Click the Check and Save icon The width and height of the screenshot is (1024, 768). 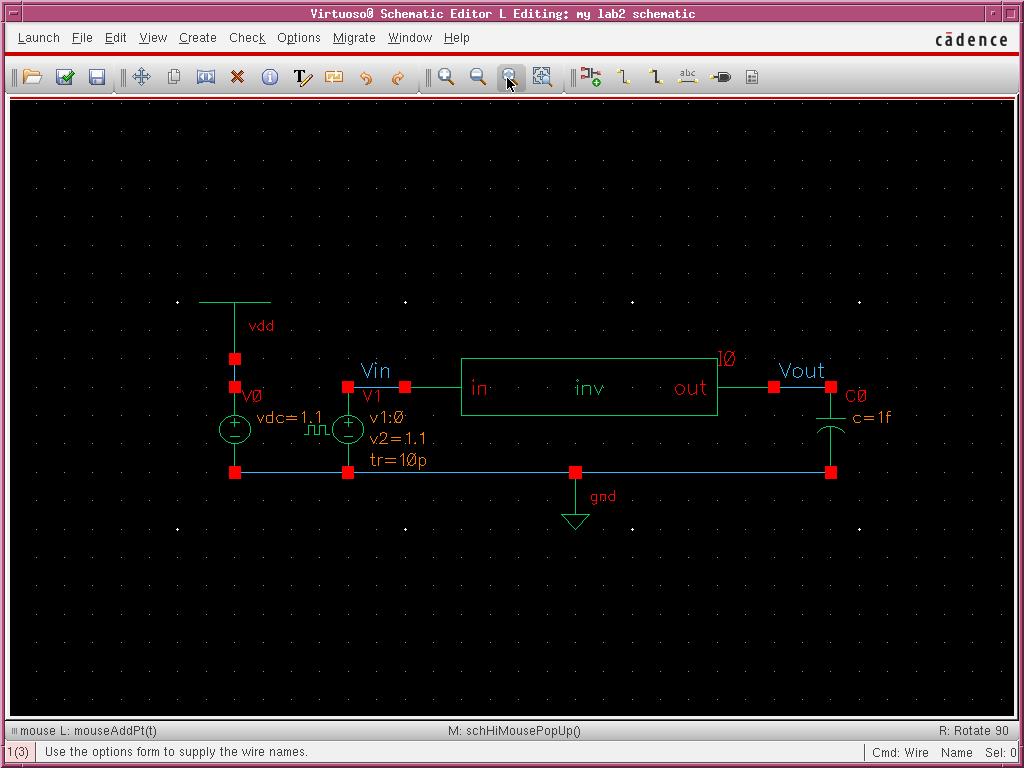tap(65, 77)
